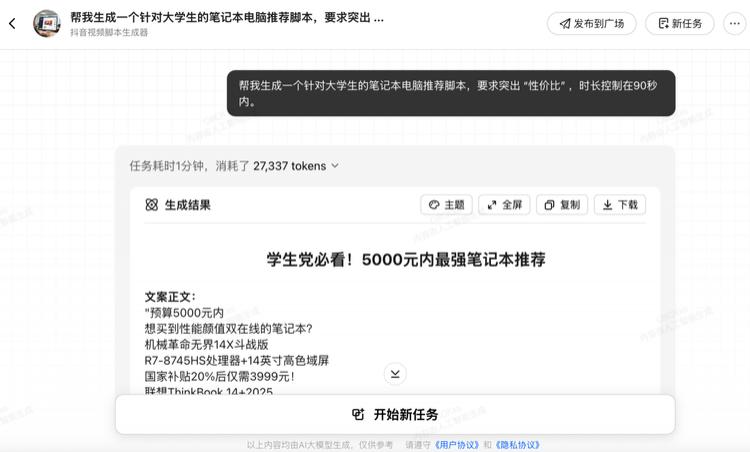Go back using the left arrow
The height and width of the screenshot is (452, 750).
[12, 23]
